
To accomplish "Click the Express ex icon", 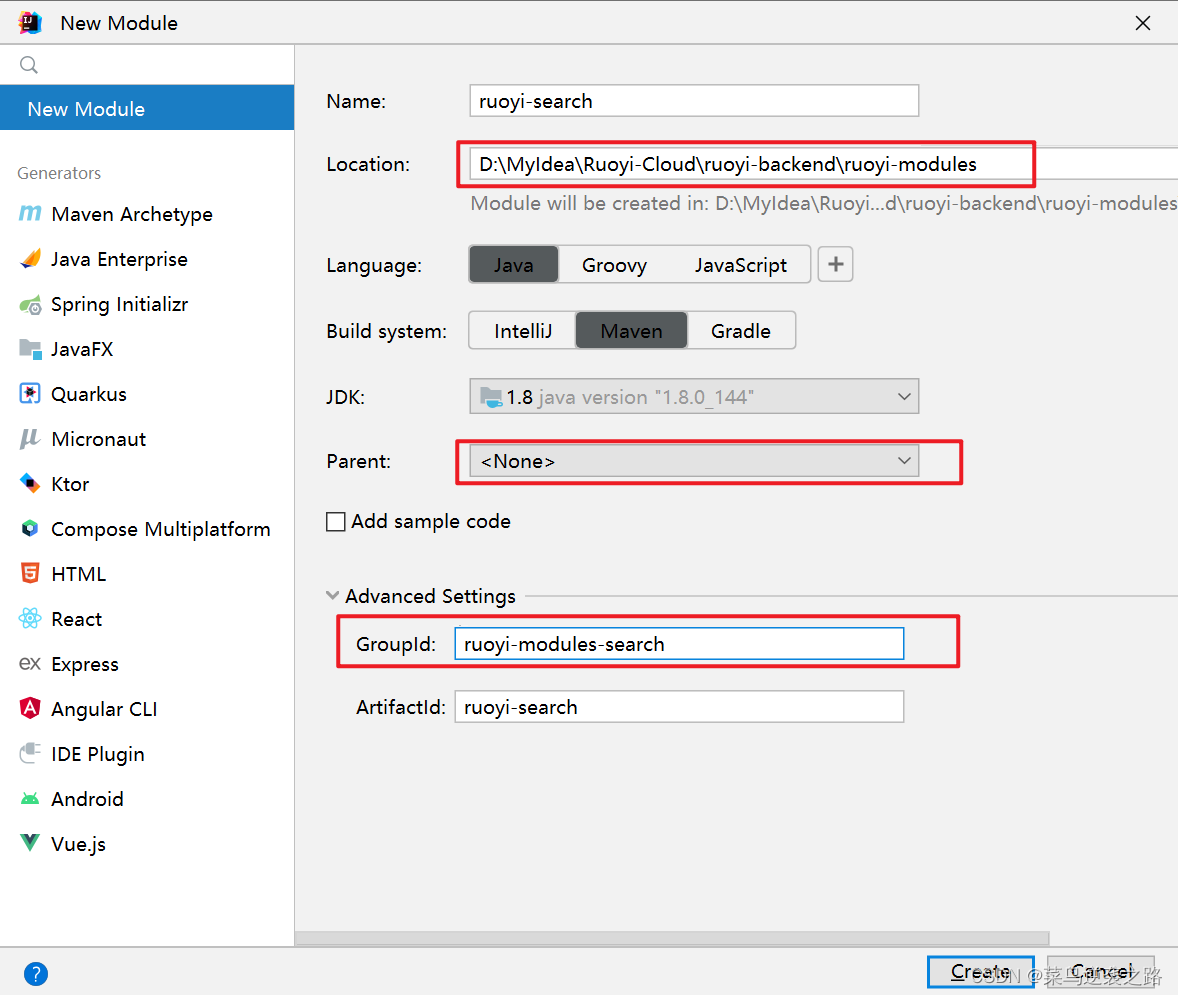I will tap(30, 664).
